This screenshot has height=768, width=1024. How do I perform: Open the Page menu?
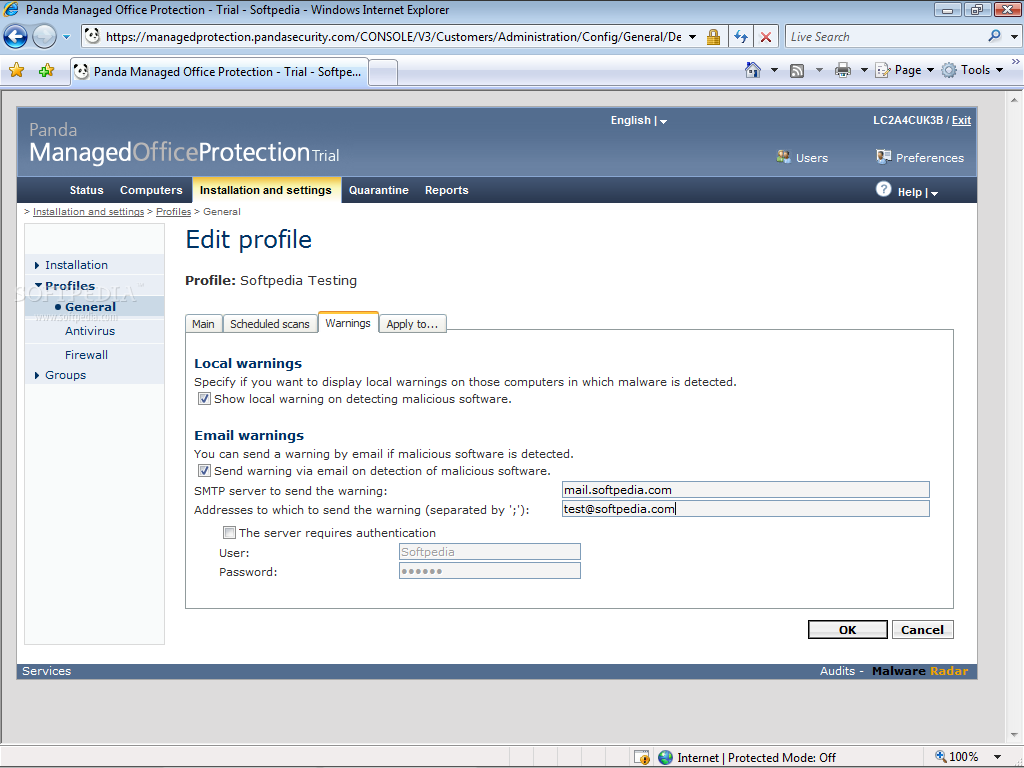click(x=904, y=70)
